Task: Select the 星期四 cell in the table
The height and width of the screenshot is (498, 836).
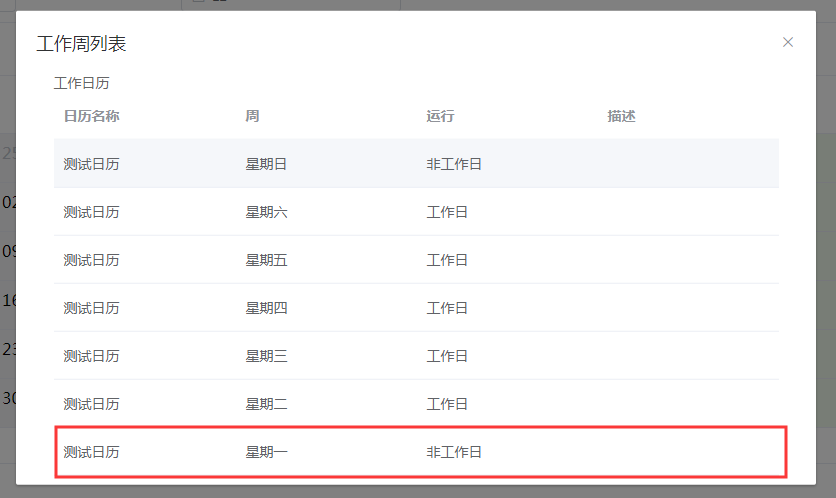Action: 266,308
